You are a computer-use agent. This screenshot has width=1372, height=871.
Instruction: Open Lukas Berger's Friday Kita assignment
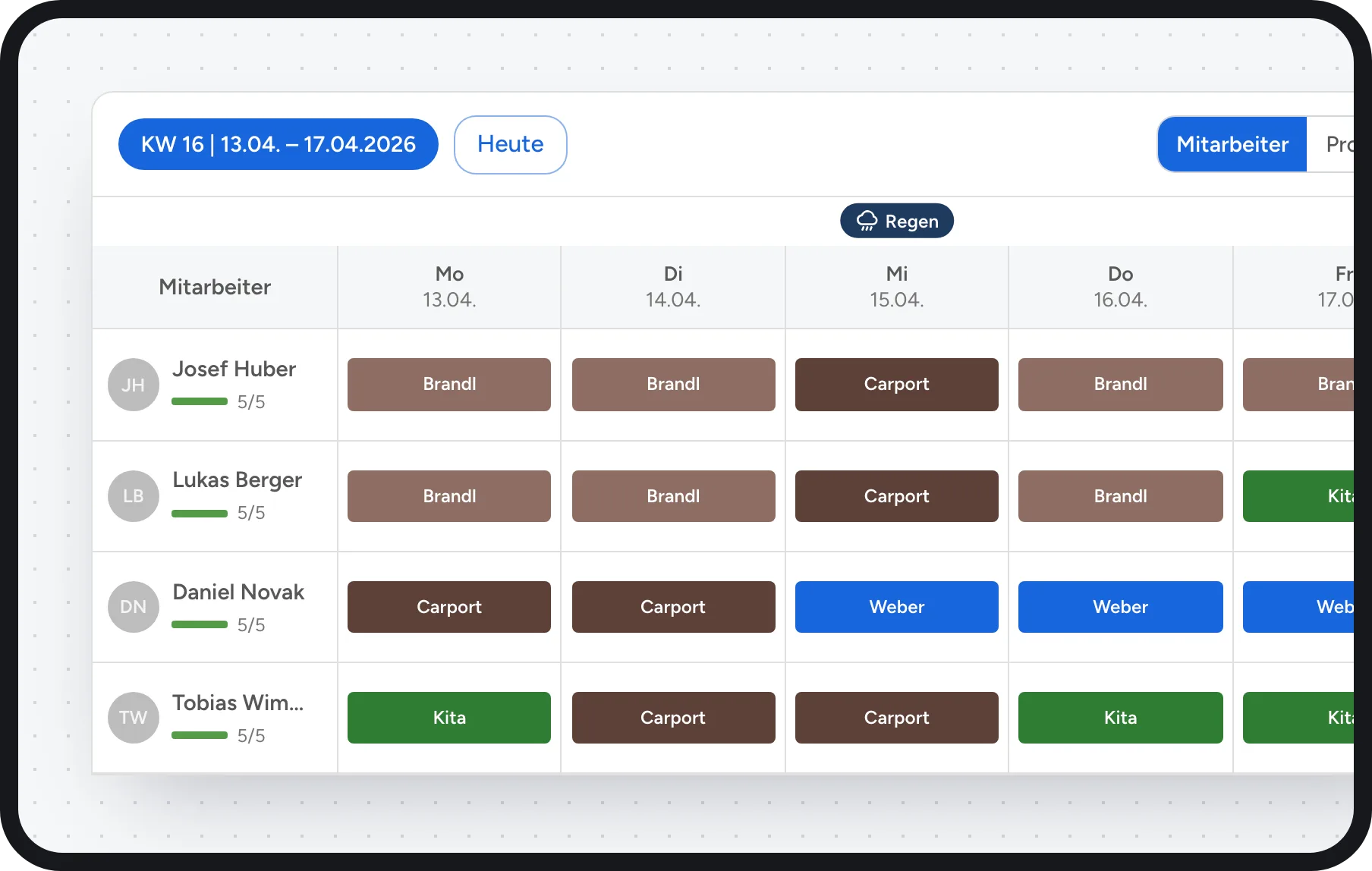1298,496
